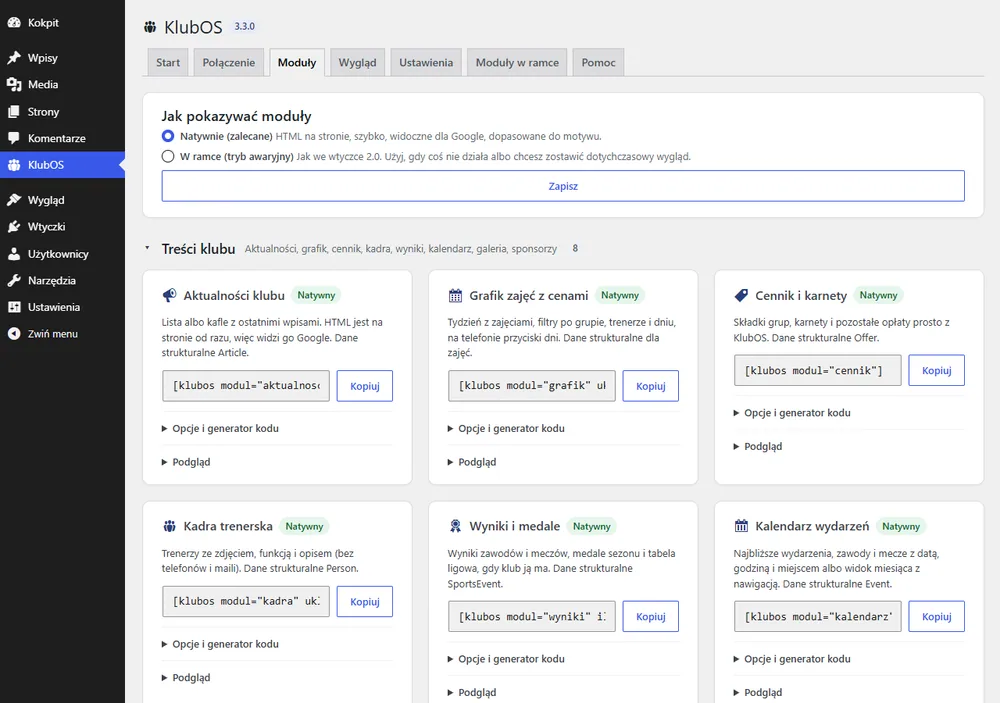
Task: Open the Moduły w ramce tab
Action: [517, 63]
